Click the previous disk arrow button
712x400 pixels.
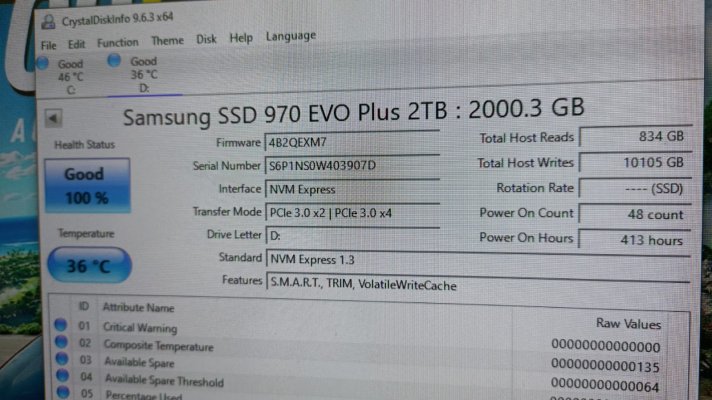[53, 119]
